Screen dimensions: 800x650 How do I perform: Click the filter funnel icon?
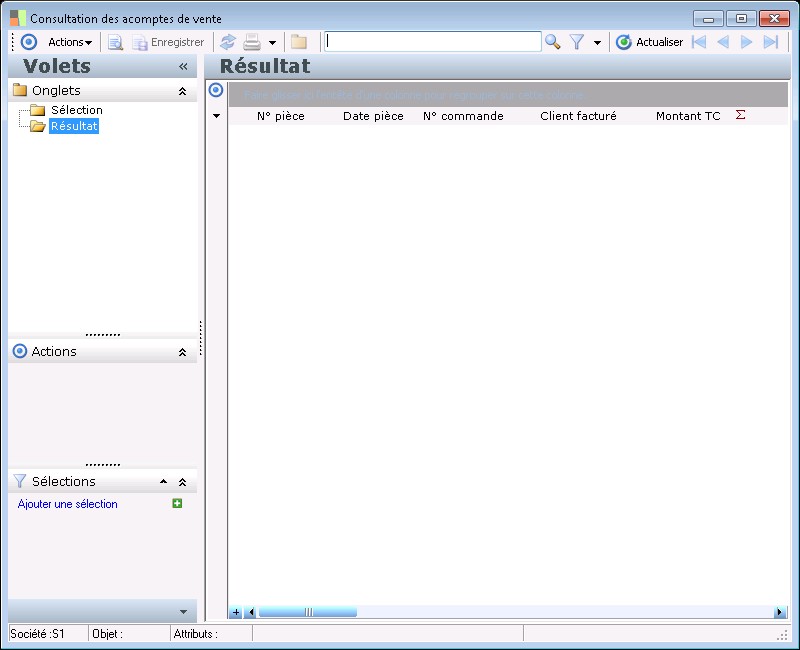(x=577, y=42)
